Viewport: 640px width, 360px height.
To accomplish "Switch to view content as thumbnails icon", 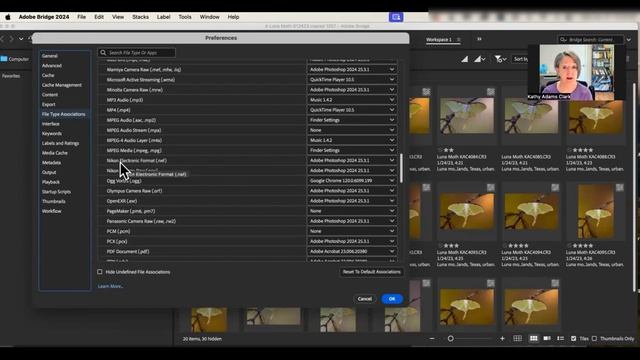I will (533, 338).
